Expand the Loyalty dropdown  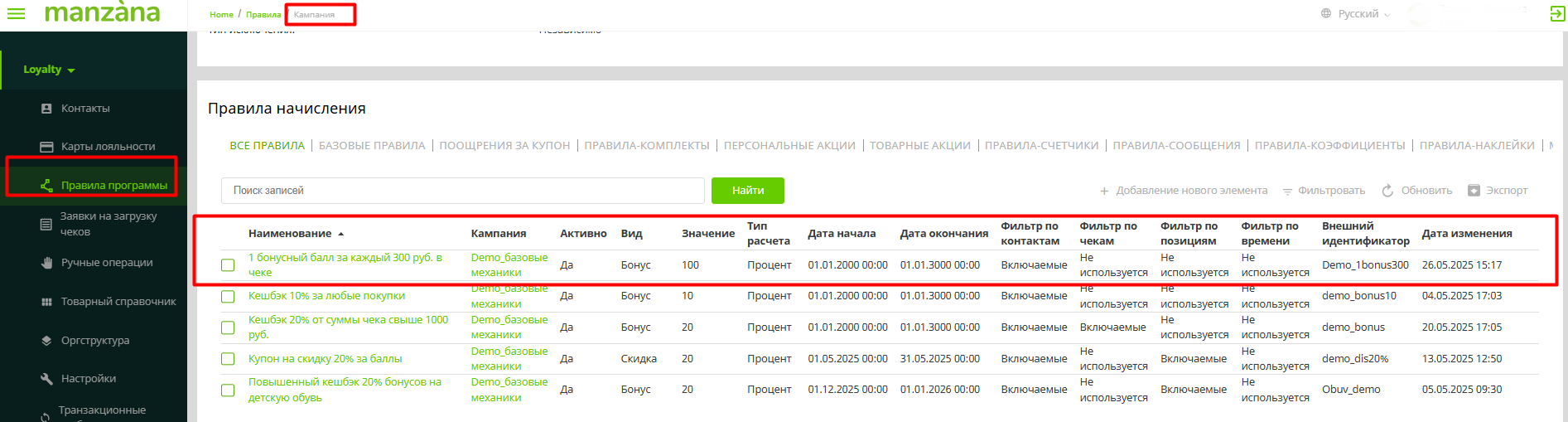pyautogui.click(x=49, y=70)
